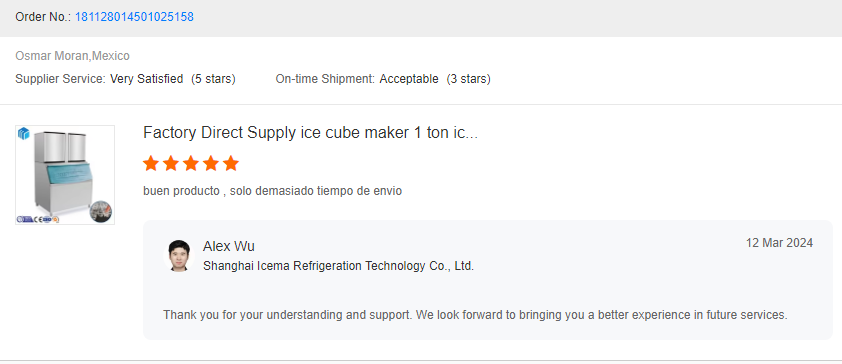842x364 pixels.
Task: Open Factory Direct Supply ice cube maker title
Action: click(310, 133)
